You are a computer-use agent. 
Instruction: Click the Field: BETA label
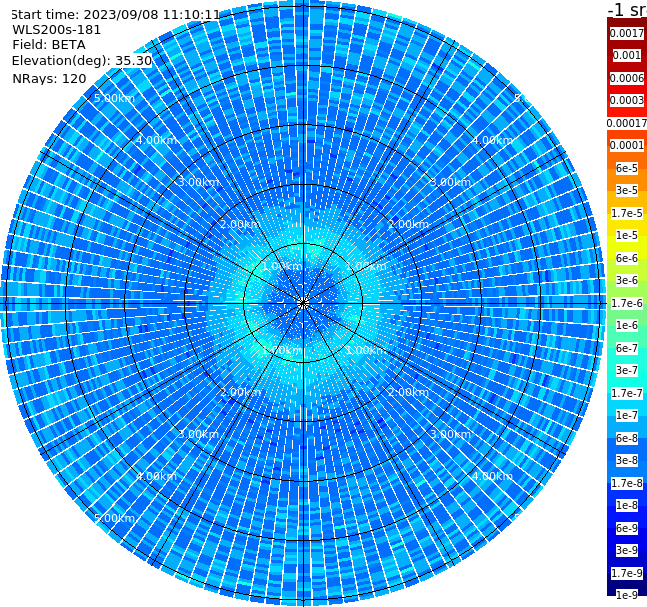click(x=49, y=45)
